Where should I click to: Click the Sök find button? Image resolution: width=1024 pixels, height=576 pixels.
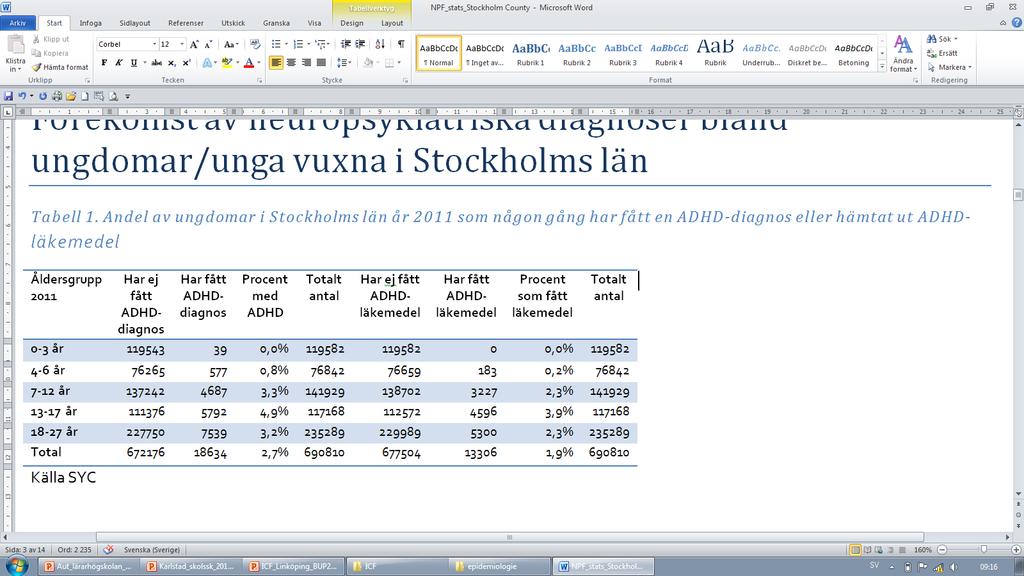point(942,39)
